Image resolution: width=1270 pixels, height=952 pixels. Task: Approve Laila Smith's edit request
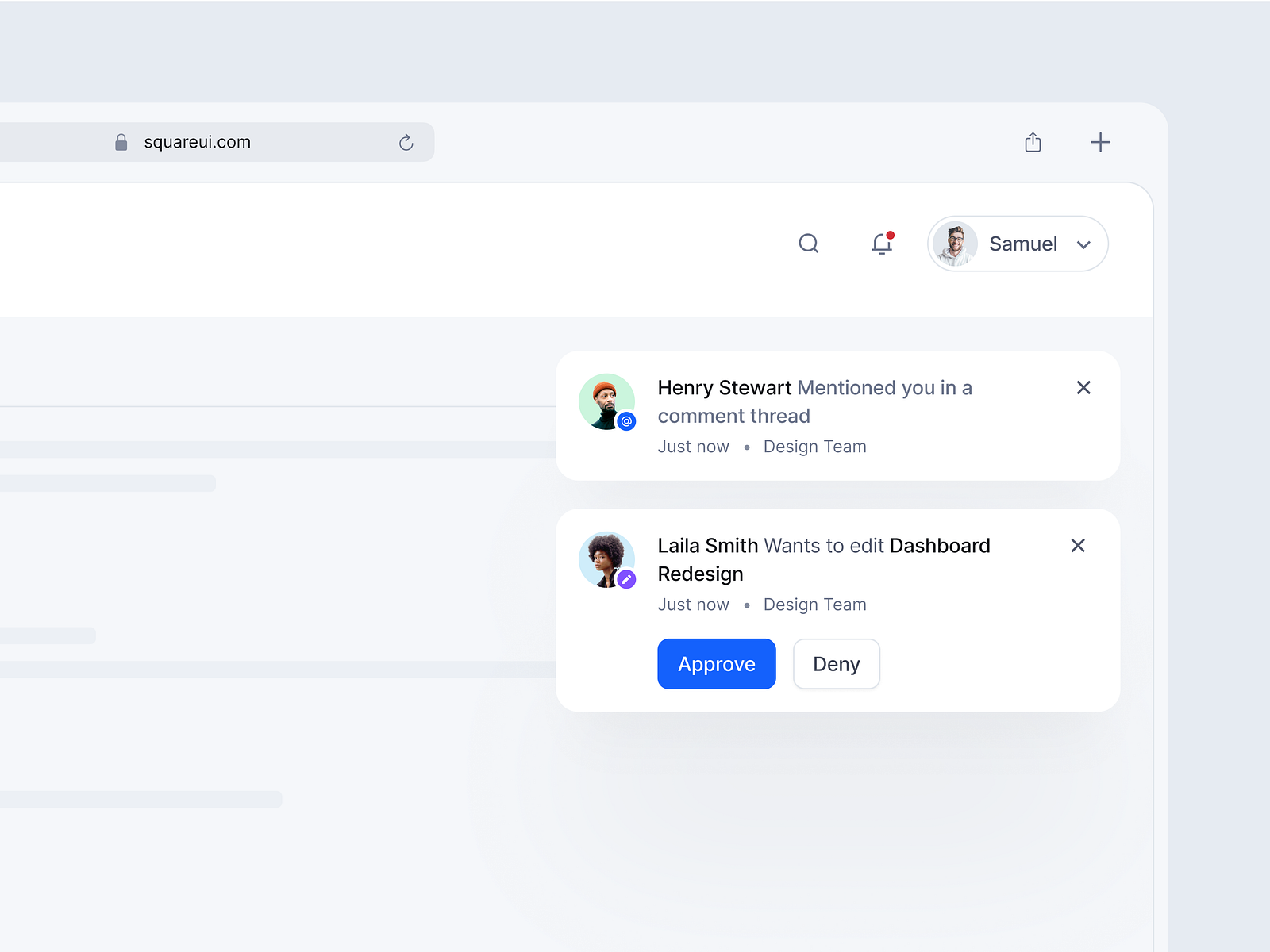(716, 664)
